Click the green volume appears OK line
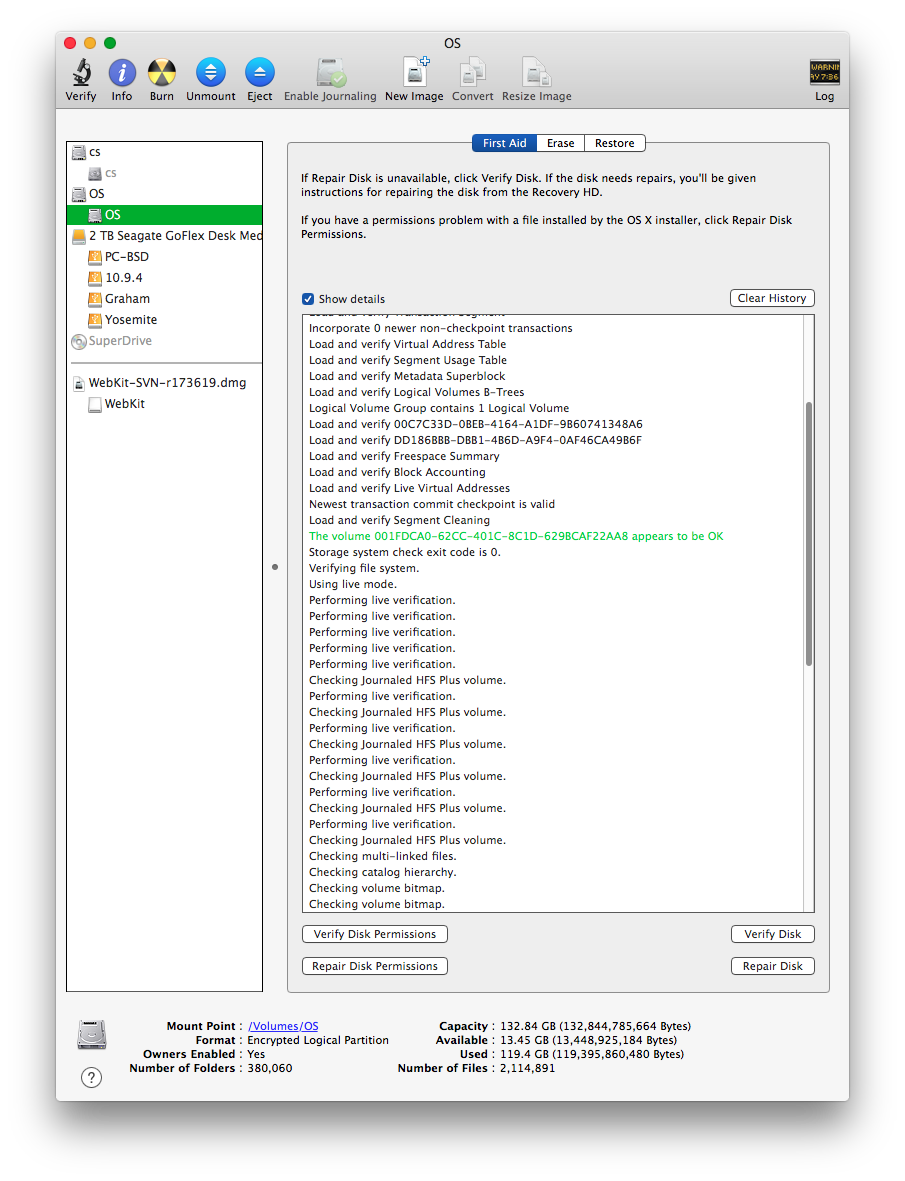This screenshot has width=905, height=1181. pyautogui.click(x=516, y=536)
